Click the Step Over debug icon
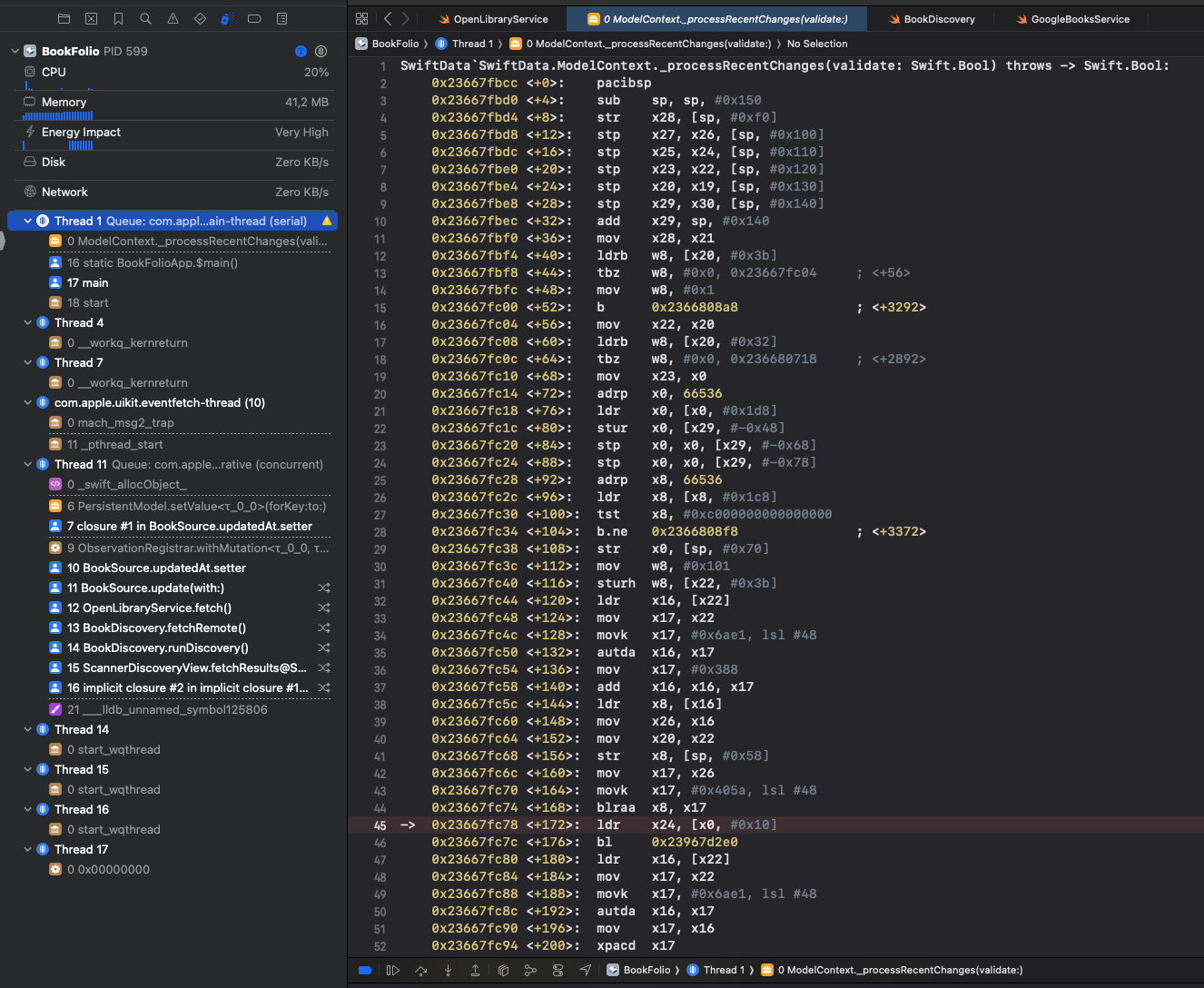The height and width of the screenshot is (988, 1204). [420, 970]
